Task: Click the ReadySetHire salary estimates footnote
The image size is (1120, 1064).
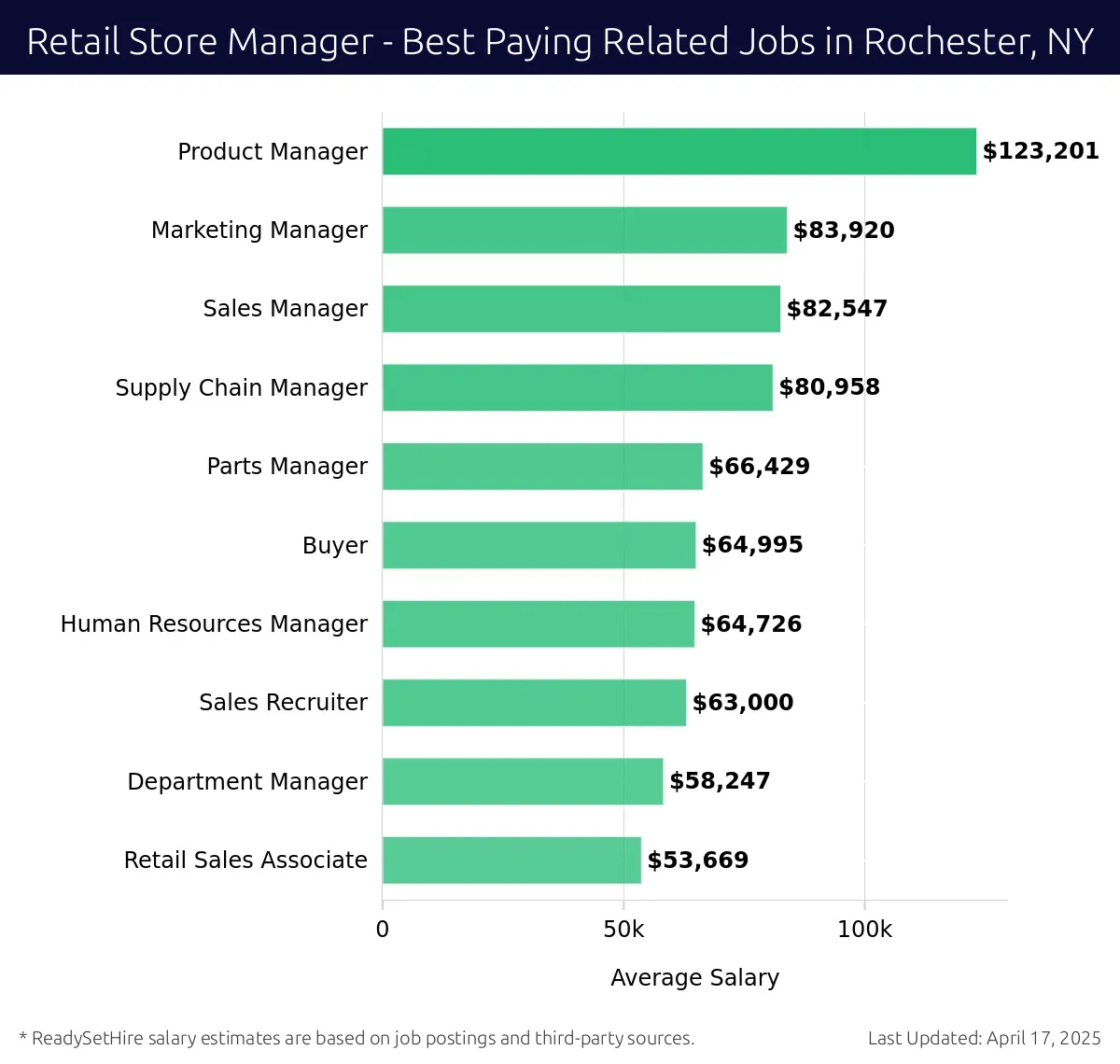Action: (x=357, y=1038)
